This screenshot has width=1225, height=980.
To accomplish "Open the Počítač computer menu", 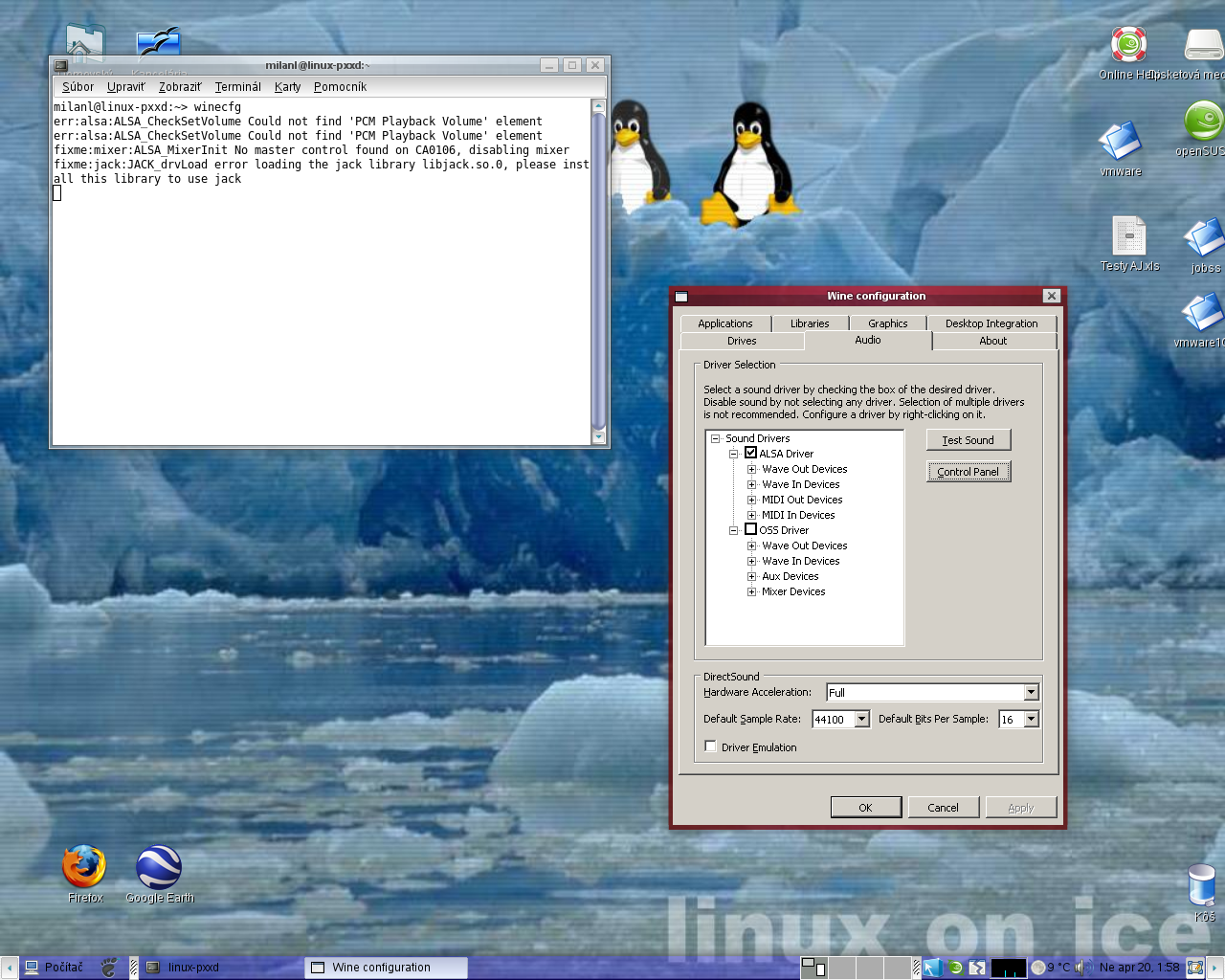I will tap(54, 968).
